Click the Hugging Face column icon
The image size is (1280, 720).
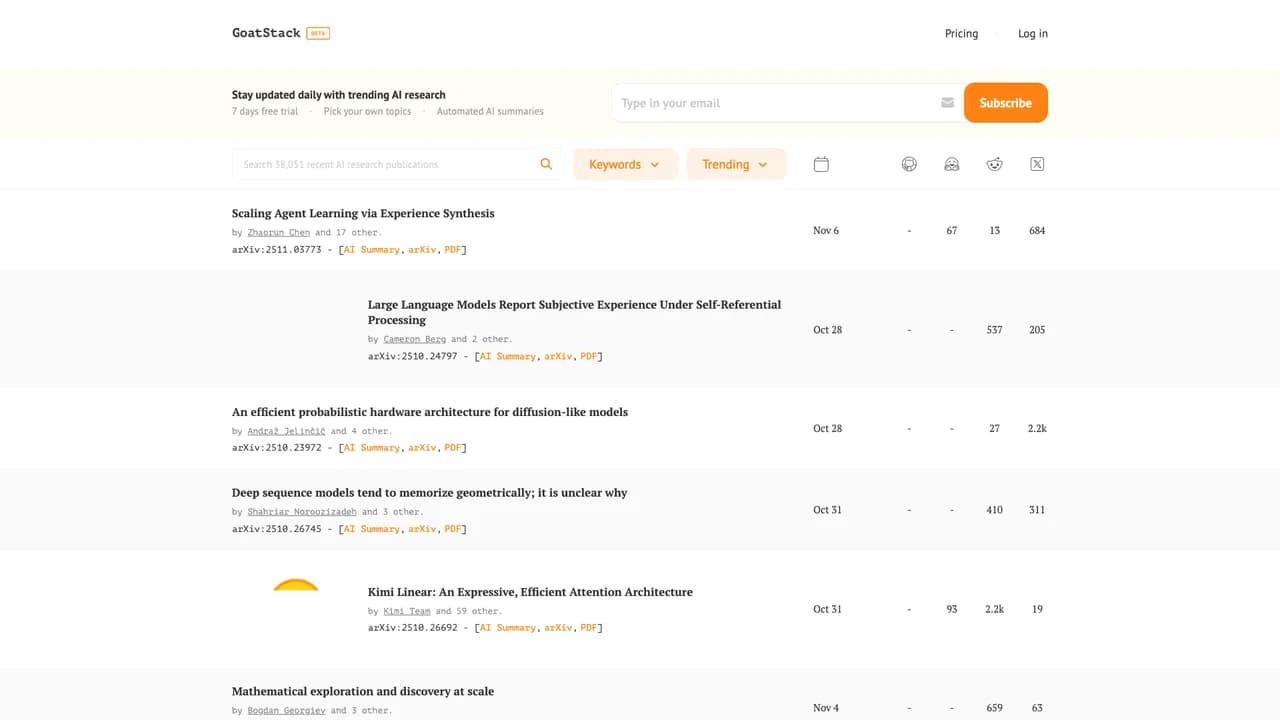[952, 164]
